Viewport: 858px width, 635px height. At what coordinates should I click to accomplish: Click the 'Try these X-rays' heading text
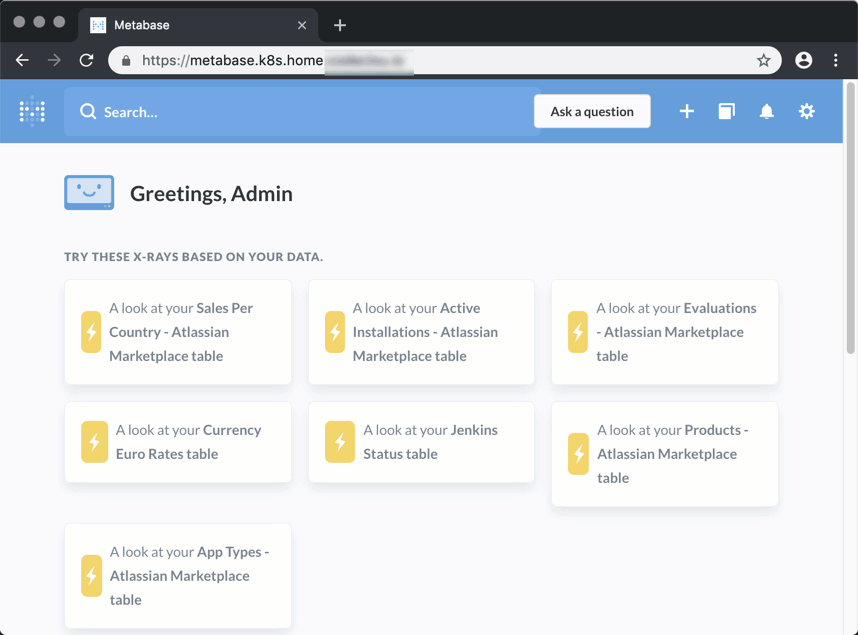coord(194,257)
